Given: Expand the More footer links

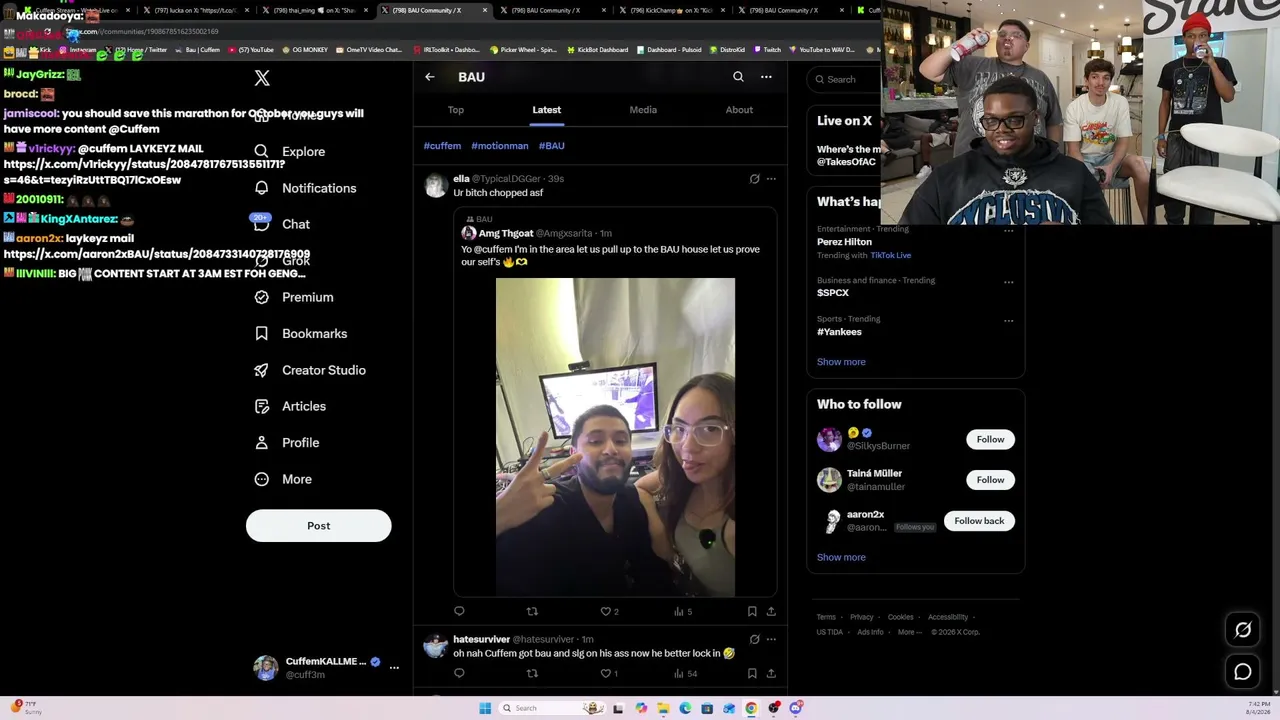Looking at the screenshot, I should 909,632.
